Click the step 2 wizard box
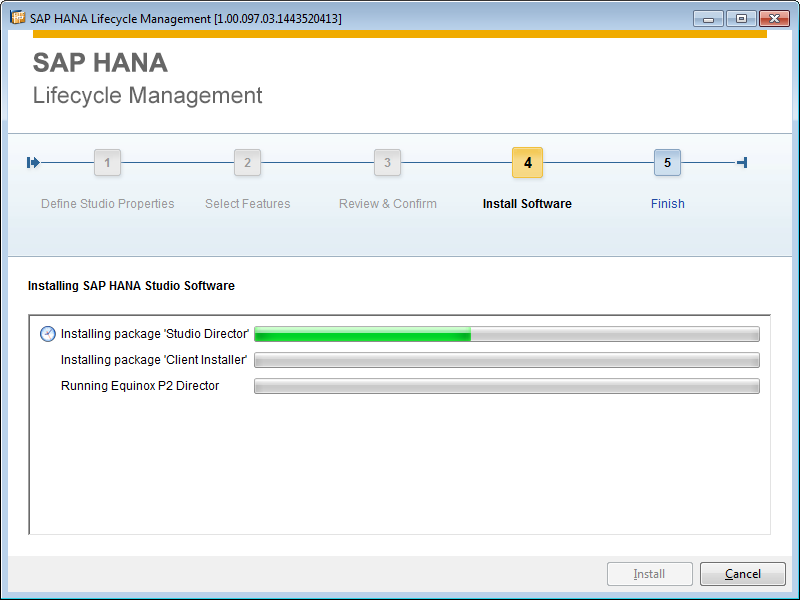 pos(247,163)
